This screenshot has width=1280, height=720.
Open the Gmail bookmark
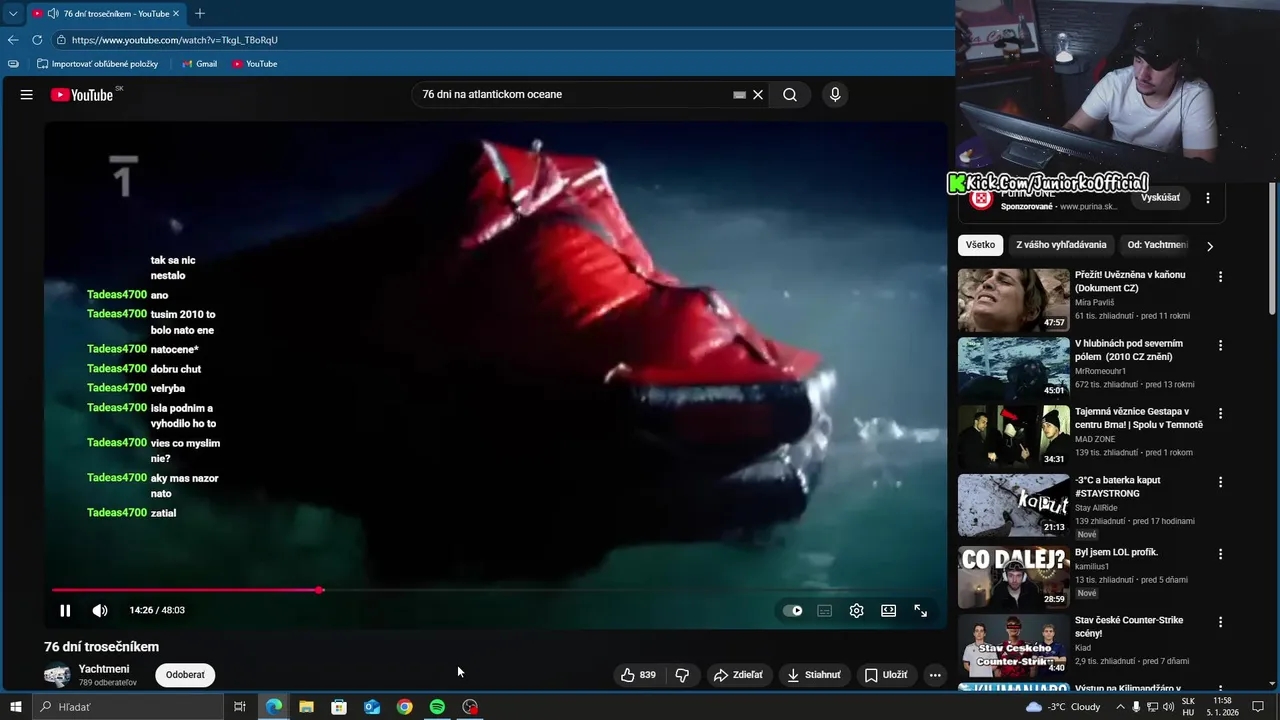[199, 64]
